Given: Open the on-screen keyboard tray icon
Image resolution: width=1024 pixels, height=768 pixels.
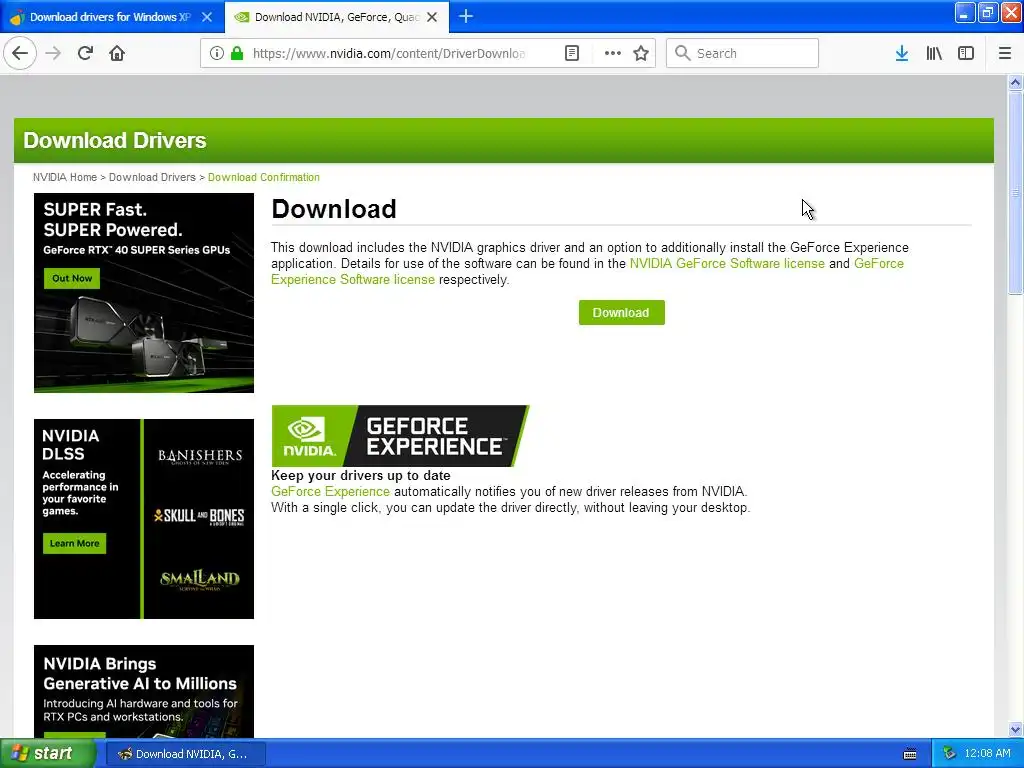Looking at the screenshot, I should (910, 754).
